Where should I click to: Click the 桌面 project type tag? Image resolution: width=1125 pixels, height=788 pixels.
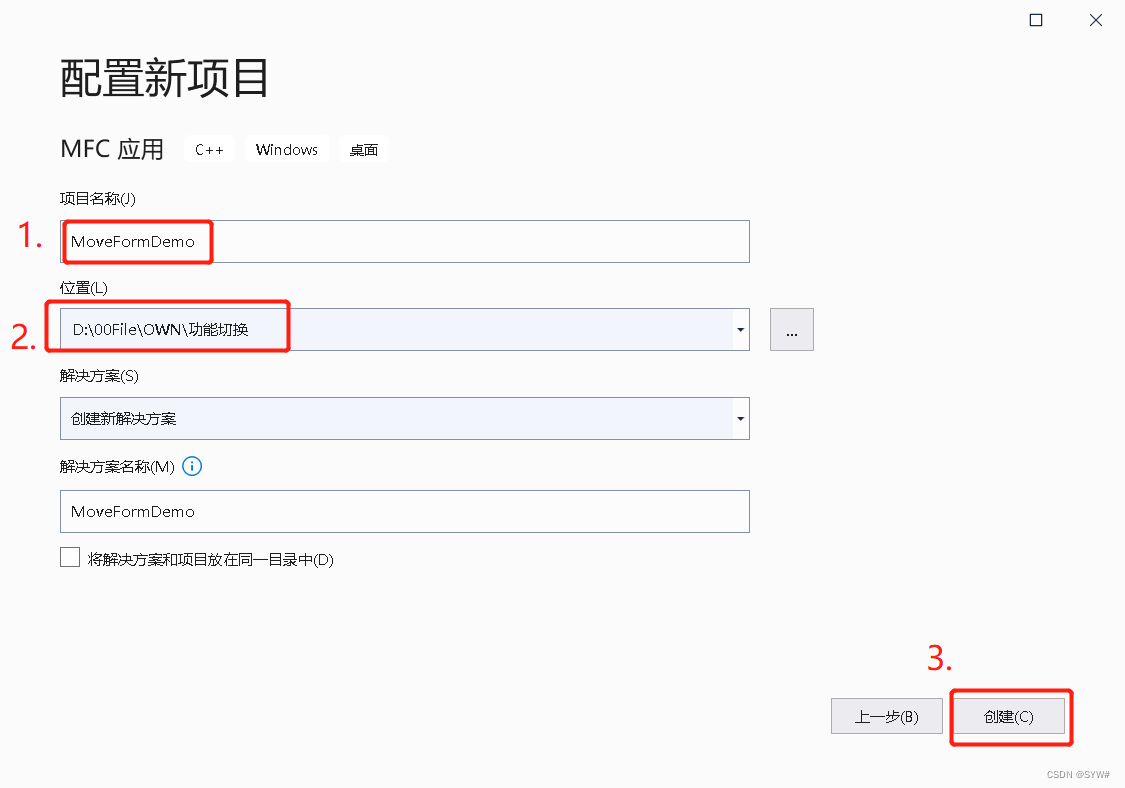point(364,149)
